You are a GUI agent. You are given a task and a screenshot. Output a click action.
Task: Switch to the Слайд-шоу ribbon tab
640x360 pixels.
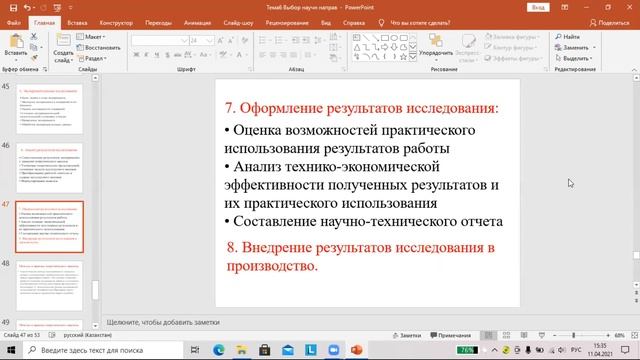coord(238,23)
